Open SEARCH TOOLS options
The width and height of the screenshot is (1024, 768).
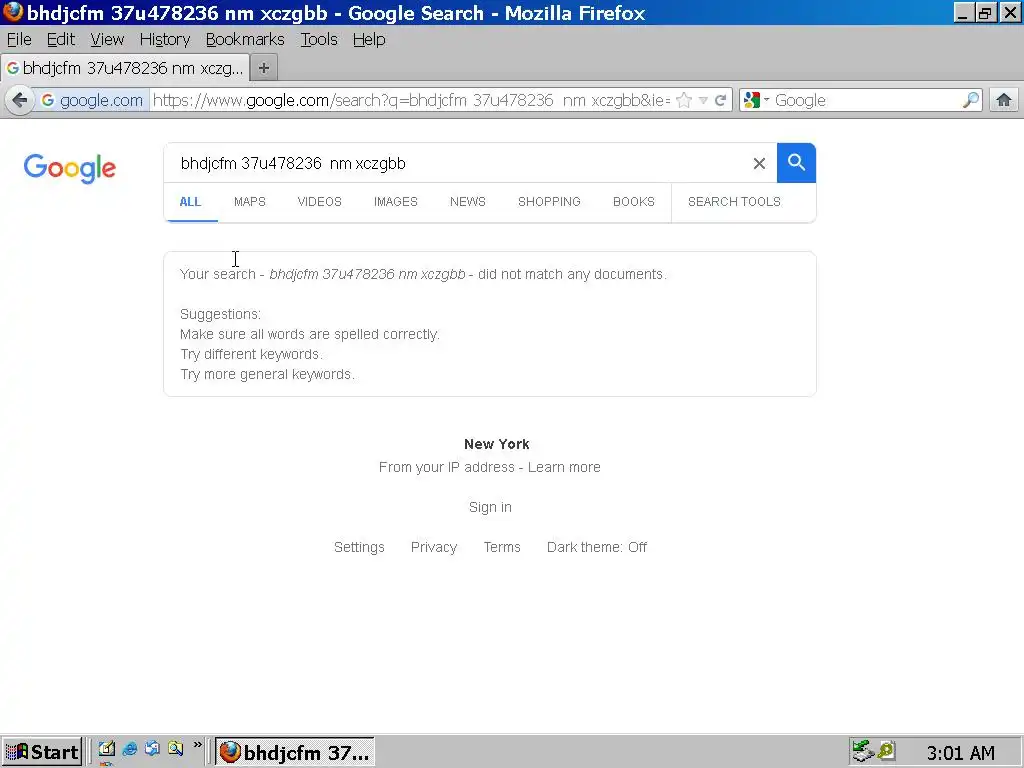(734, 202)
